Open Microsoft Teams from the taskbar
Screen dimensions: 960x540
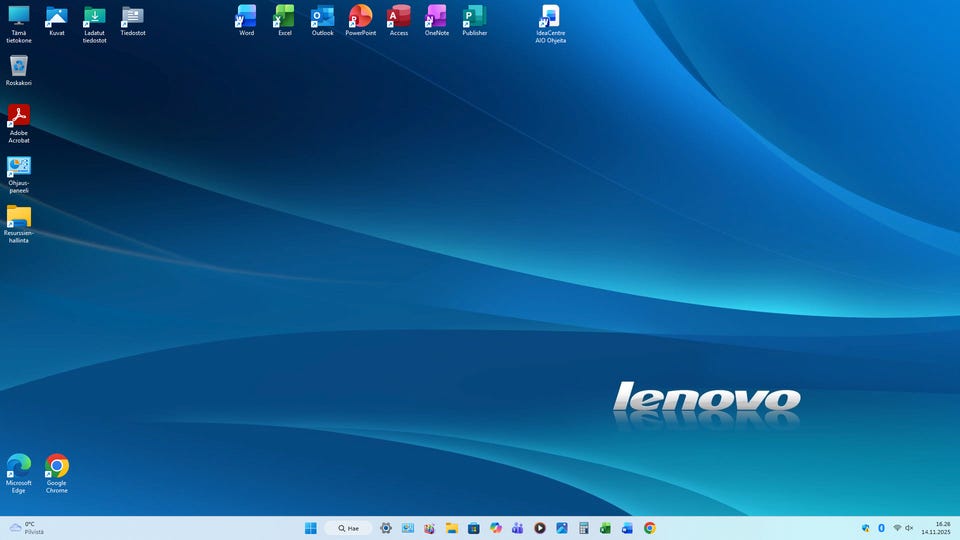click(518, 528)
